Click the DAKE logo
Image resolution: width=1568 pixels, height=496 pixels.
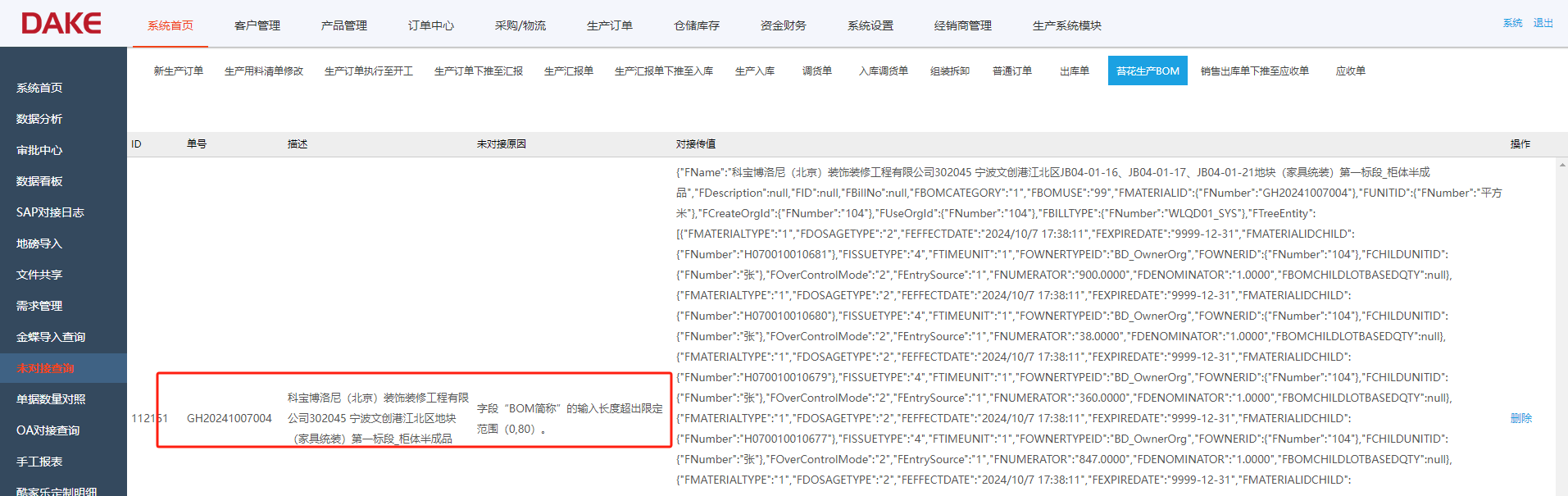(x=61, y=24)
